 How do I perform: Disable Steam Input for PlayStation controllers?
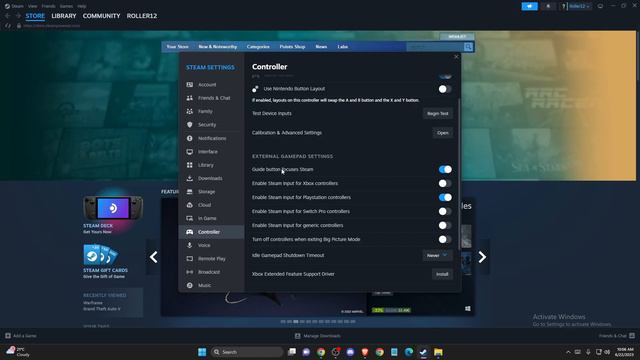click(445, 198)
